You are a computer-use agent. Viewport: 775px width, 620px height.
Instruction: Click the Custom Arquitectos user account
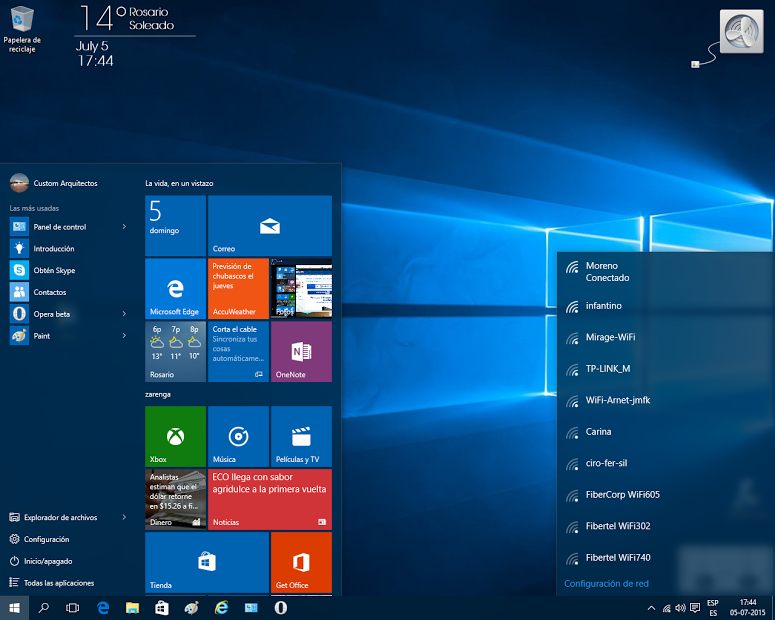[53, 183]
